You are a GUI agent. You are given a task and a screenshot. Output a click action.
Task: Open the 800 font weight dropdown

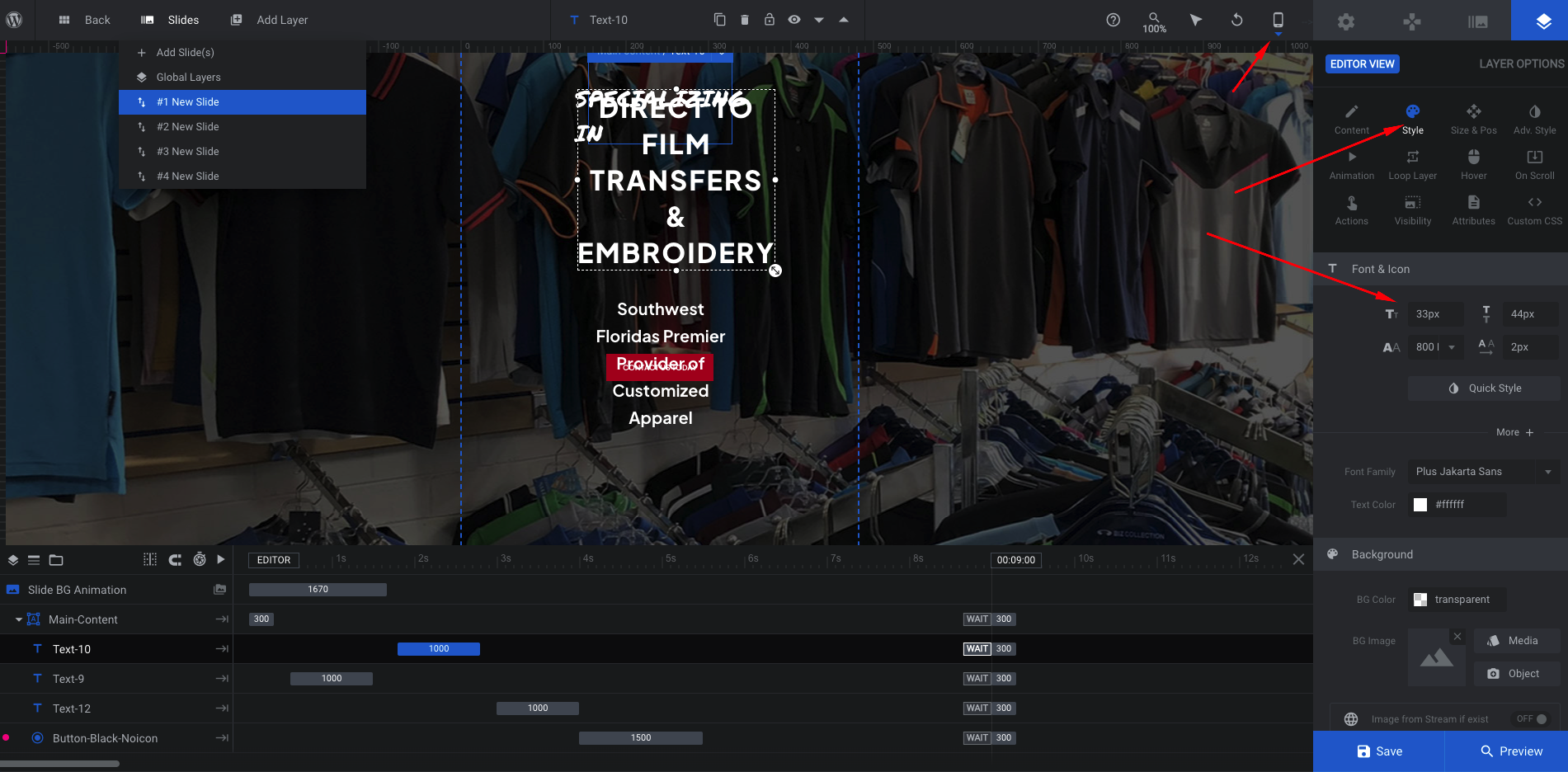1435,347
